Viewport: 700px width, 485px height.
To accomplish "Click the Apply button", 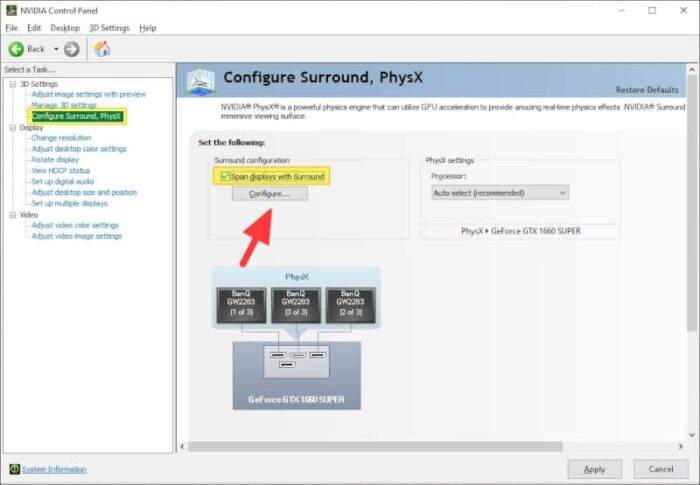I will click(595, 469).
